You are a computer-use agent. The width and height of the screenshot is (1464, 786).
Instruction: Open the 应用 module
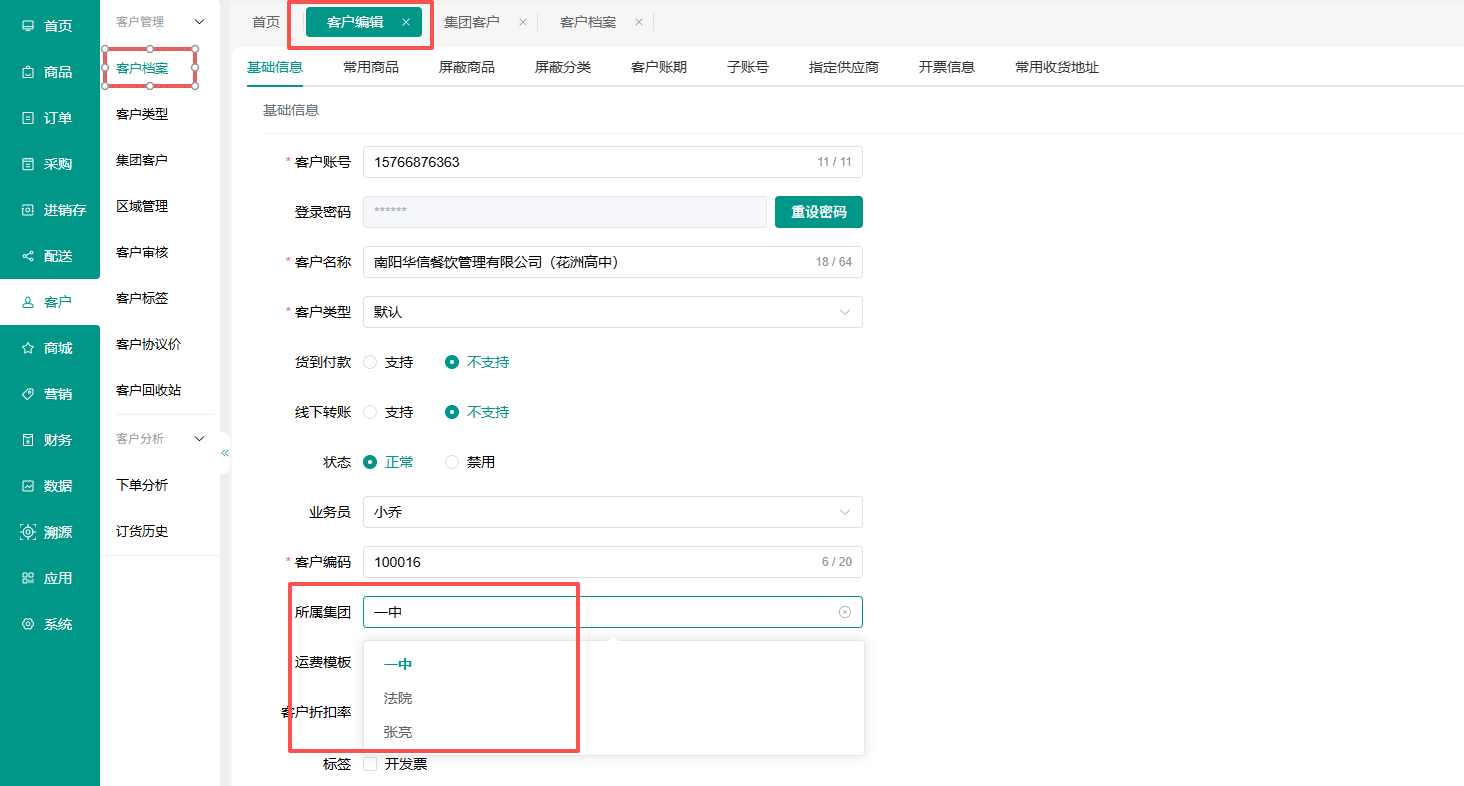(50, 578)
